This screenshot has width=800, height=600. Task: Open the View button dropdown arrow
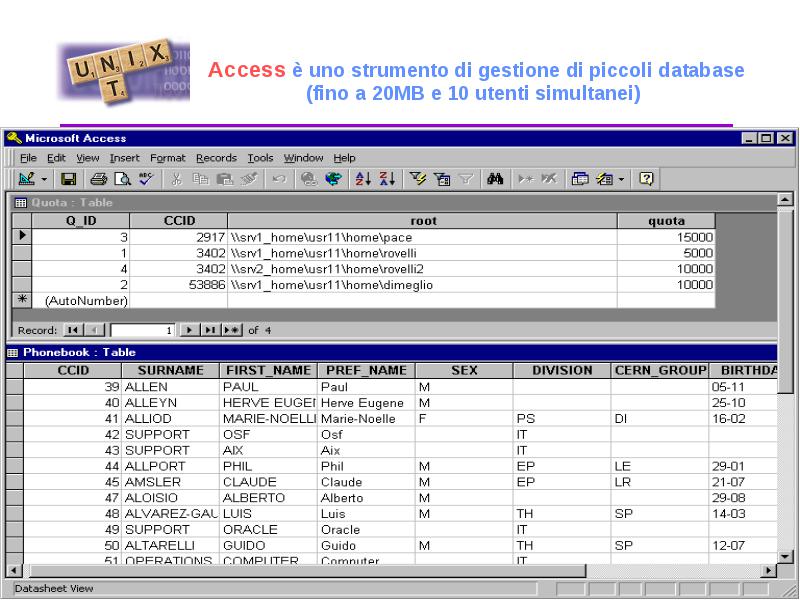coord(44,179)
